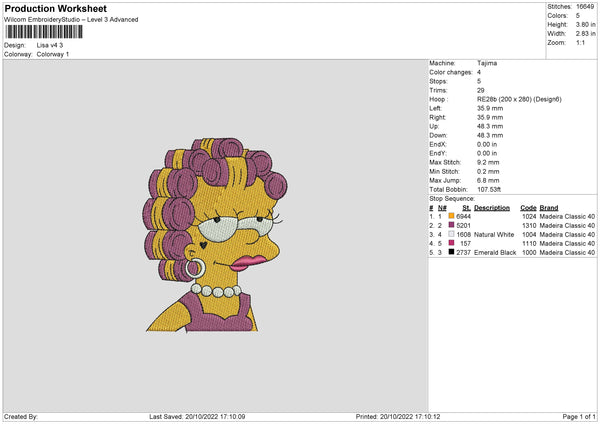Image resolution: width=600 pixels, height=424 pixels.
Task: Click the white swatch next to Natural White
Action: 452,234
